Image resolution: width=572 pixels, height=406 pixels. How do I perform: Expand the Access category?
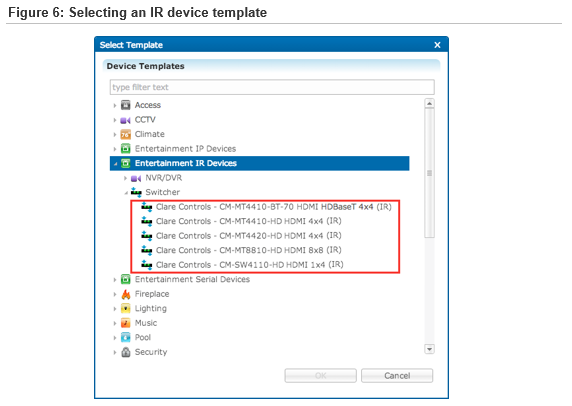(115, 105)
